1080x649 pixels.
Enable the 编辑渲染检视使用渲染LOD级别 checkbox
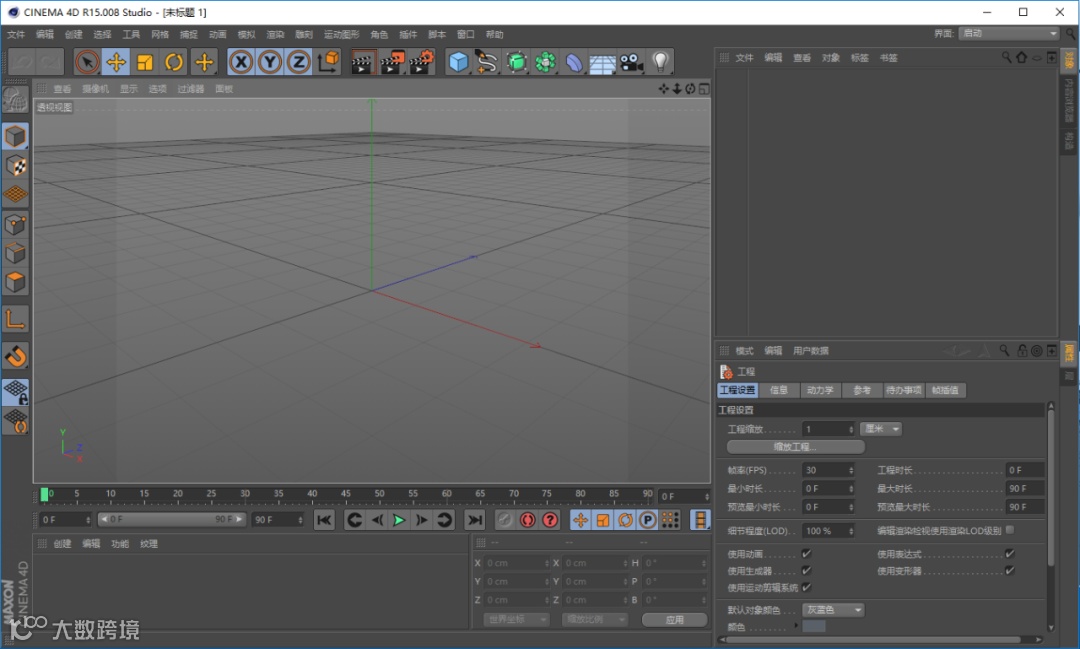point(1009,530)
